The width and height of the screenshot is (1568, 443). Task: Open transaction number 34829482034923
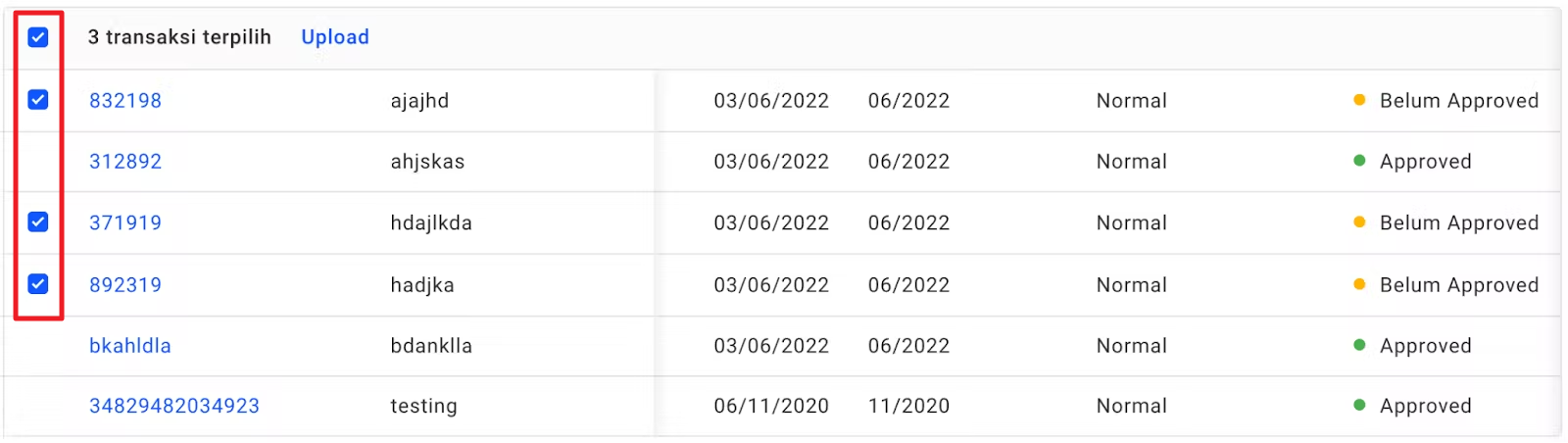(174, 406)
